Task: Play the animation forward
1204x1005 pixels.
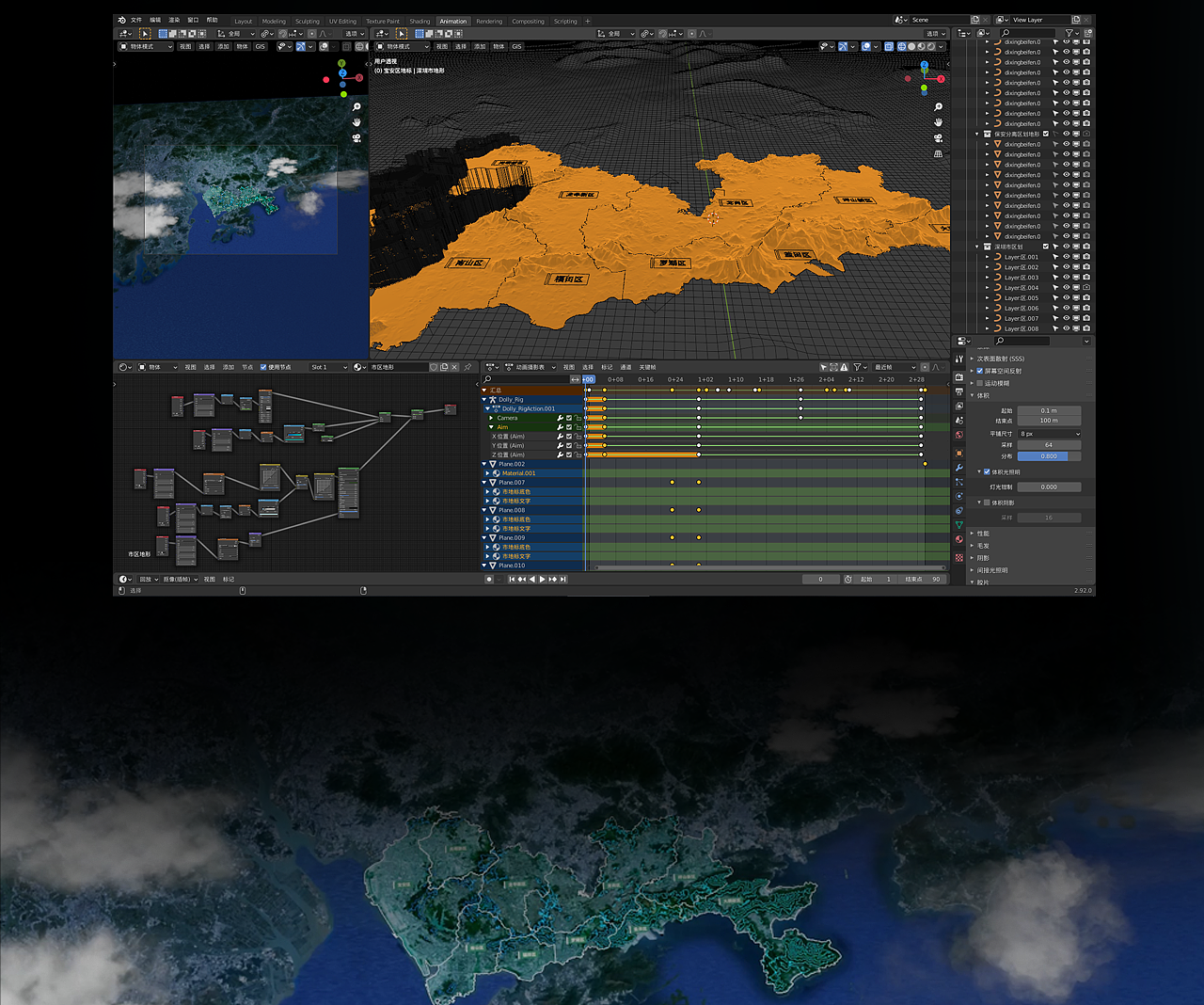Action: [x=542, y=580]
